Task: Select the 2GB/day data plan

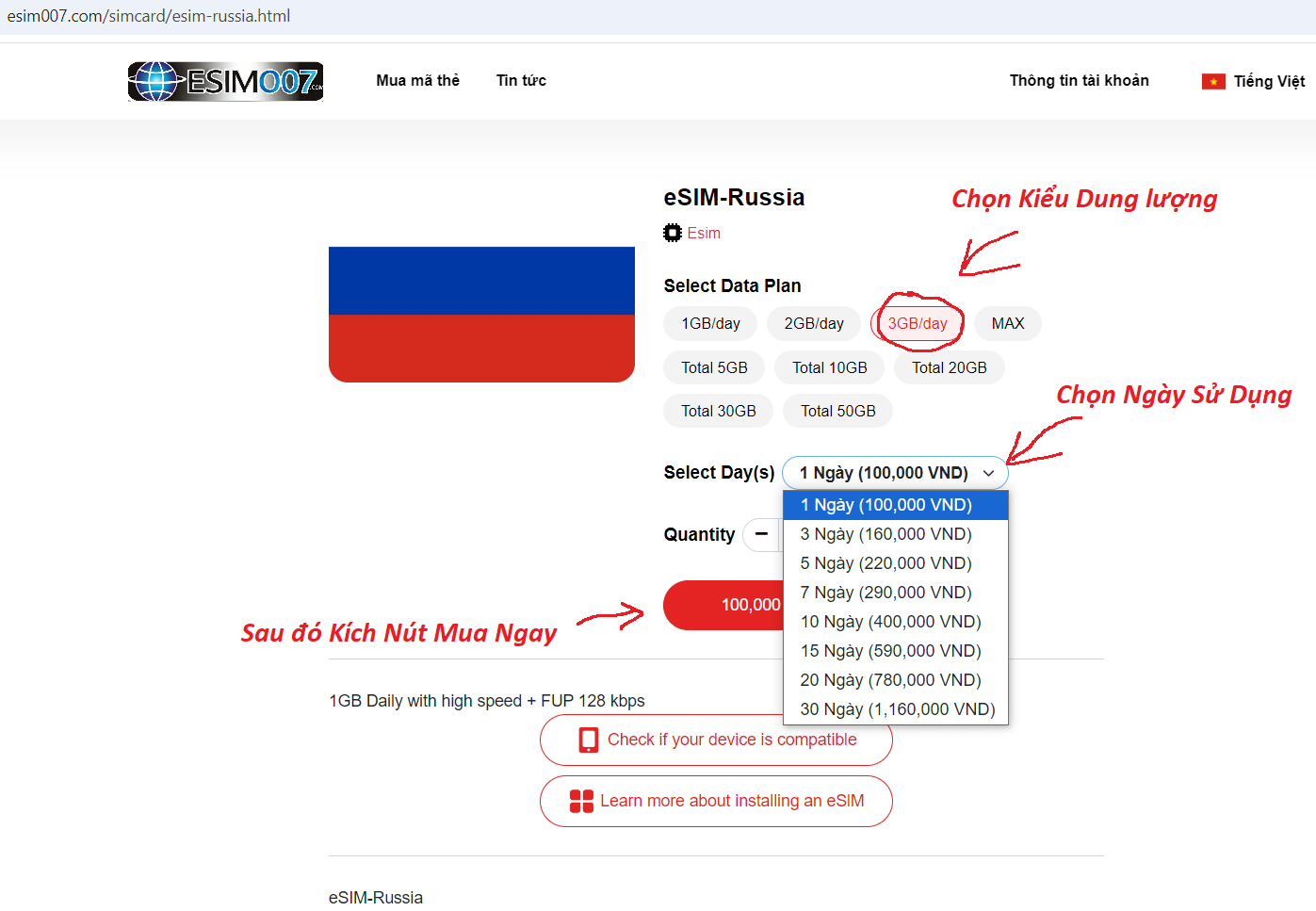Action: 814,323
